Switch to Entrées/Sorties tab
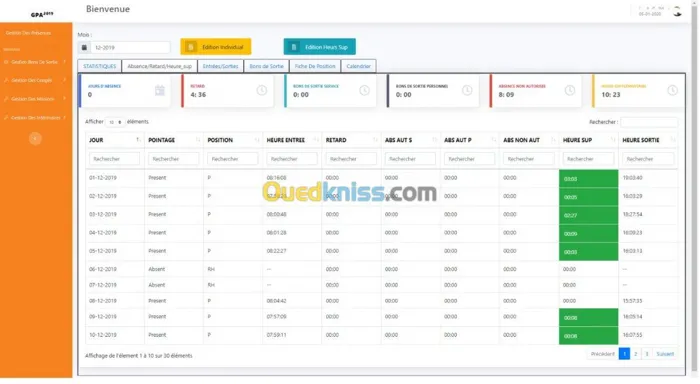Image resolution: width=700 pixels, height=384 pixels. pos(221,66)
